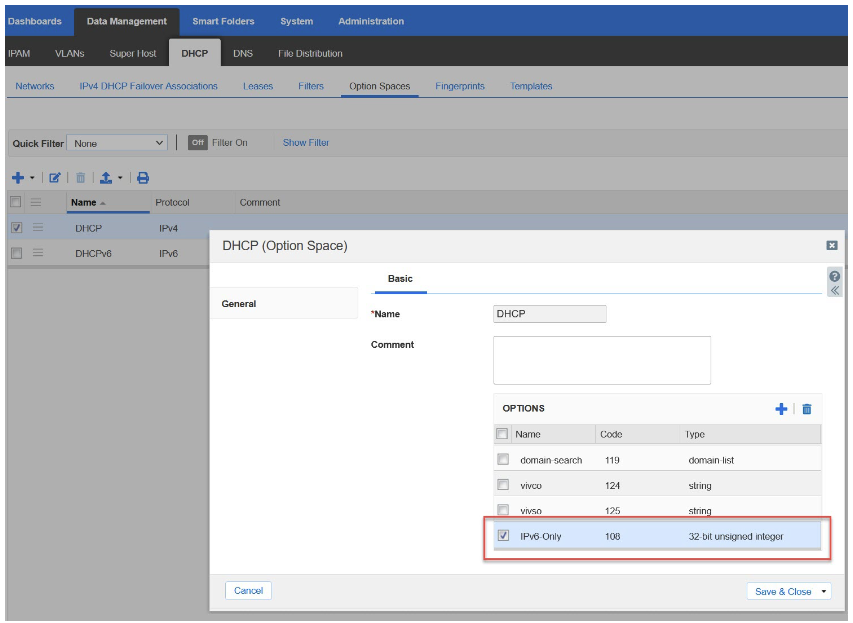The width and height of the screenshot is (853, 623).
Task: Uncheck the IPv6-Only option checkbox
Action: tap(503, 536)
